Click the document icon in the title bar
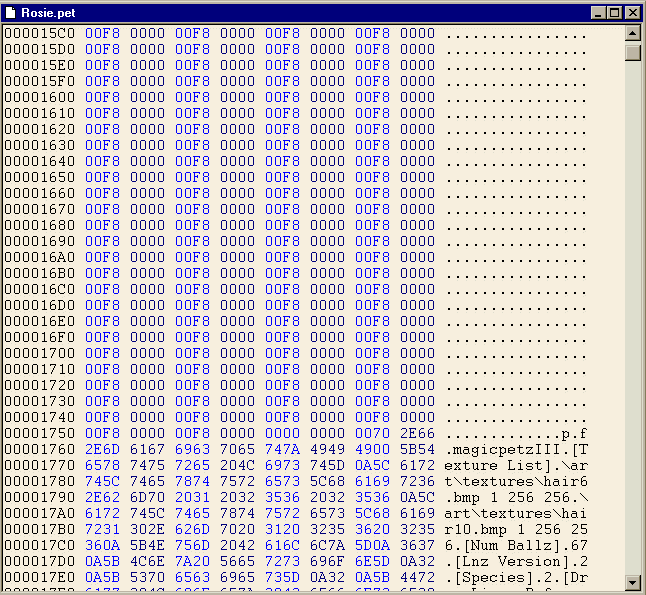Screen dimensions: 646x595 pyautogui.click(x=12, y=12)
